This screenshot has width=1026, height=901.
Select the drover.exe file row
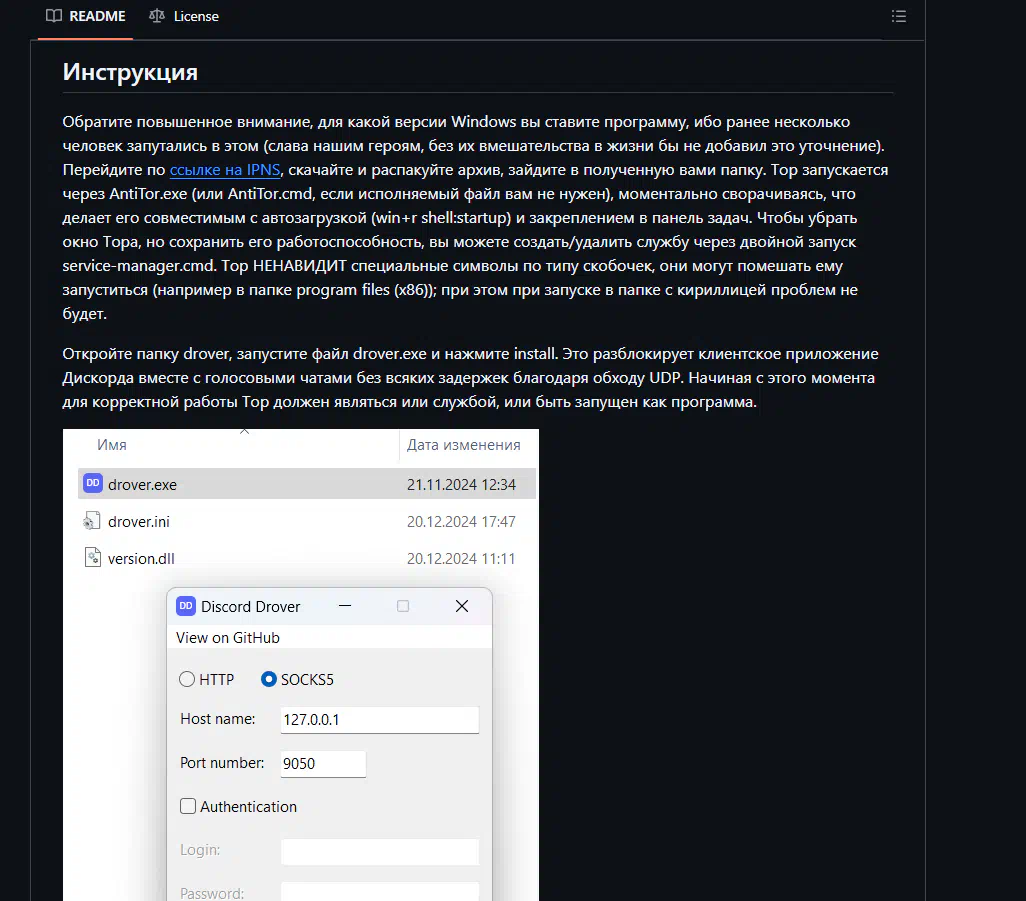[x=307, y=484]
